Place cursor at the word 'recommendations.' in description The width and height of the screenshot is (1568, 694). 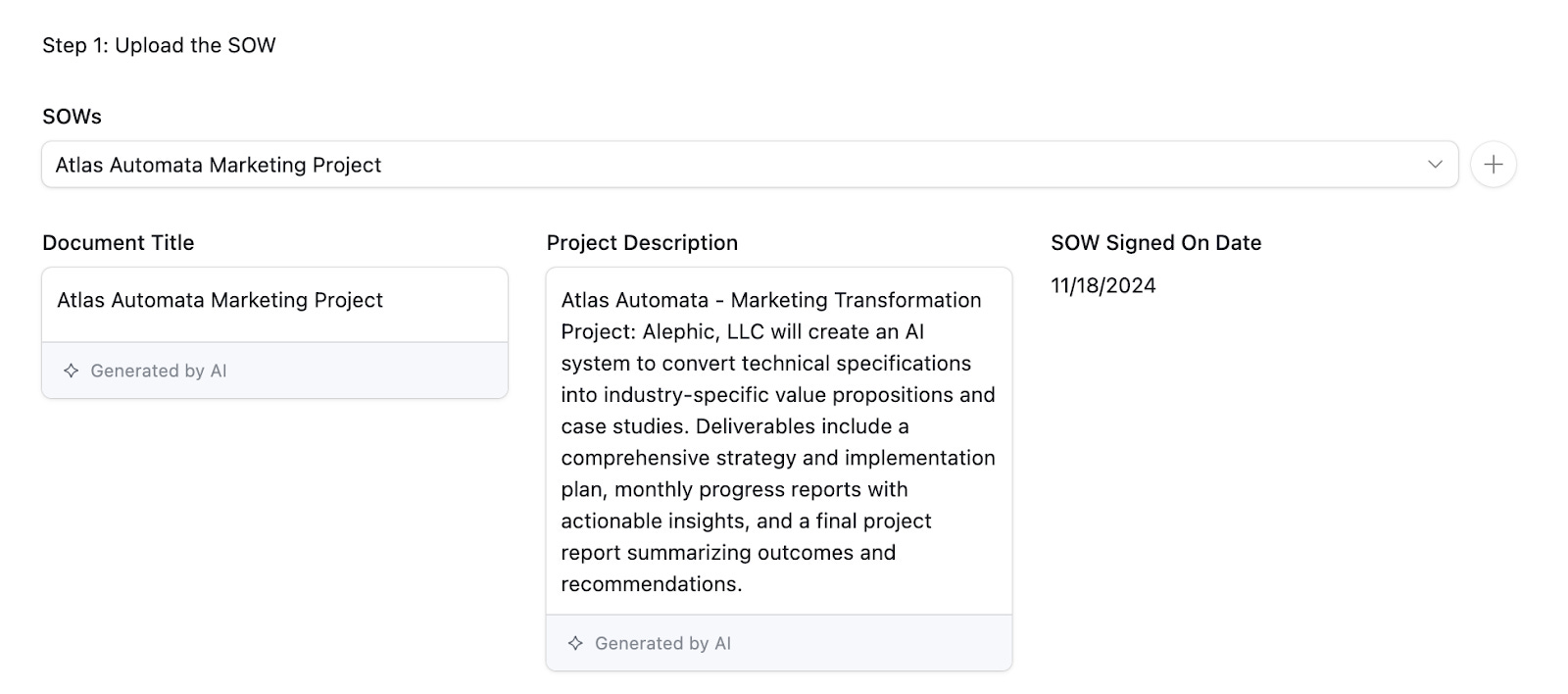click(651, 584)
